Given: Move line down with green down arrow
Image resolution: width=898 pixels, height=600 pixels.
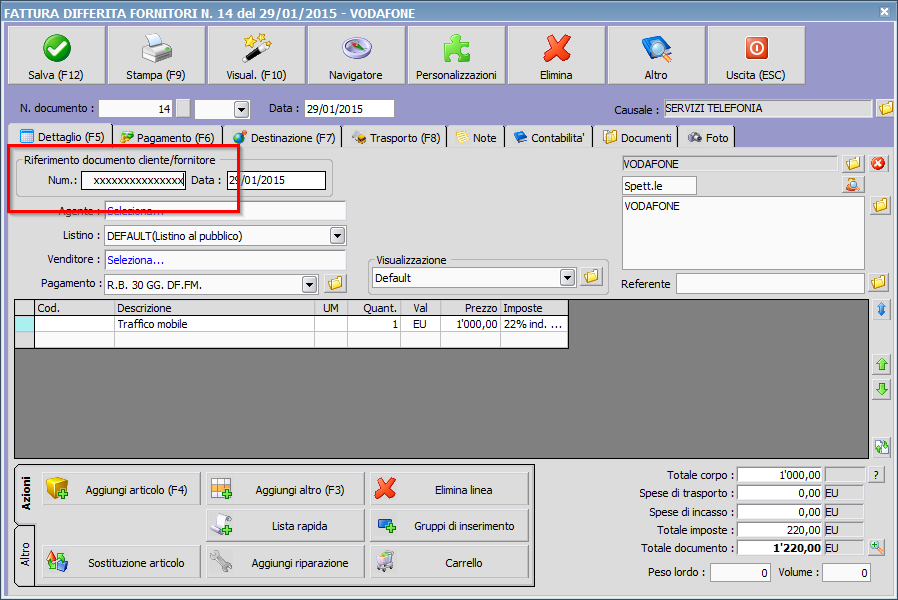Looking at the screenshot, I should pyautogui.click(x=881, y=390).
